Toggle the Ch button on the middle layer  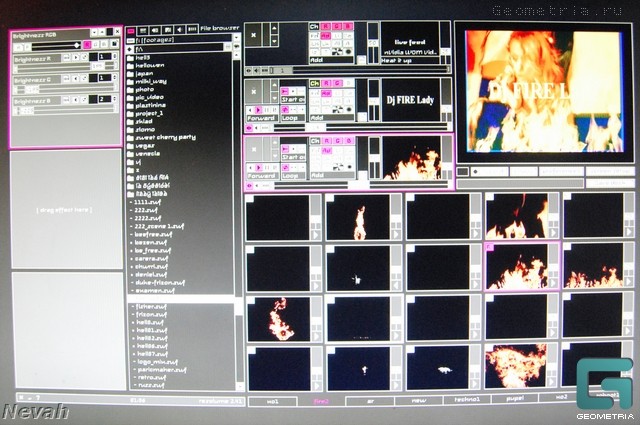(314, 84)
